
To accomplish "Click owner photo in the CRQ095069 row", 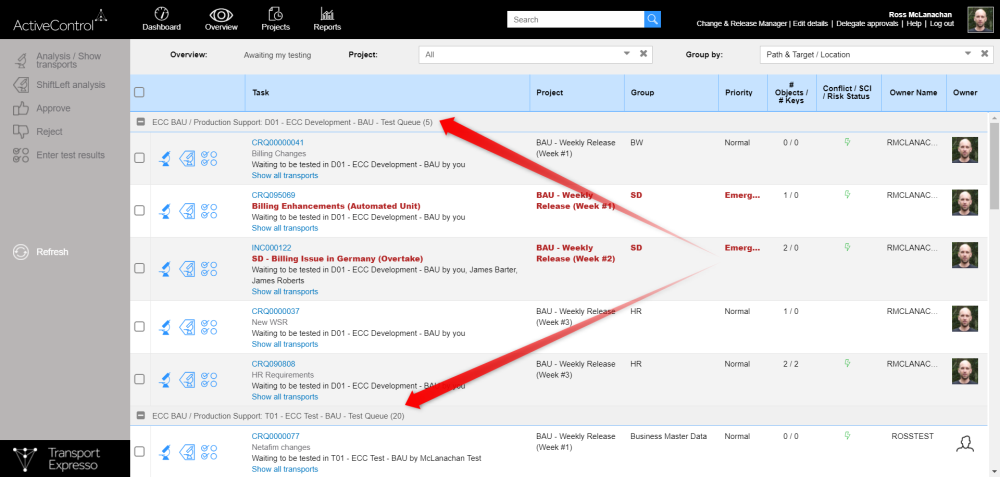I will point(964,203).
